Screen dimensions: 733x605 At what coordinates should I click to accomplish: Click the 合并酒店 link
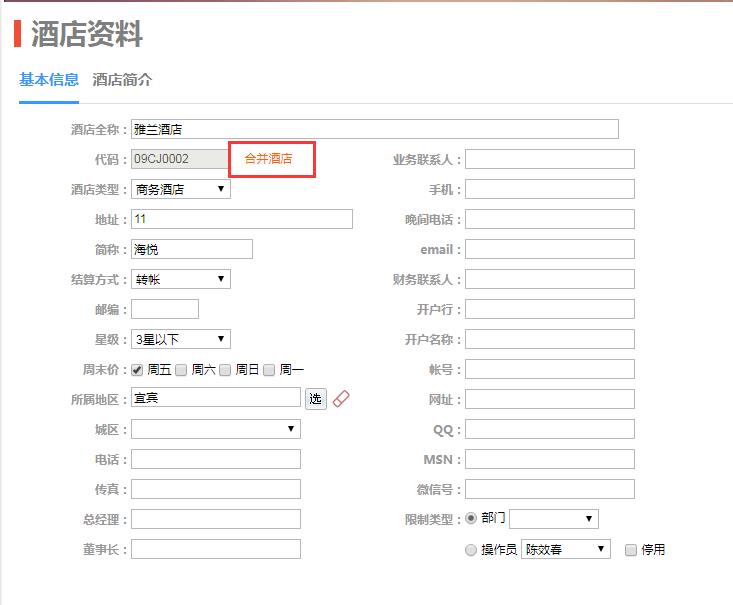click(268, 159)
